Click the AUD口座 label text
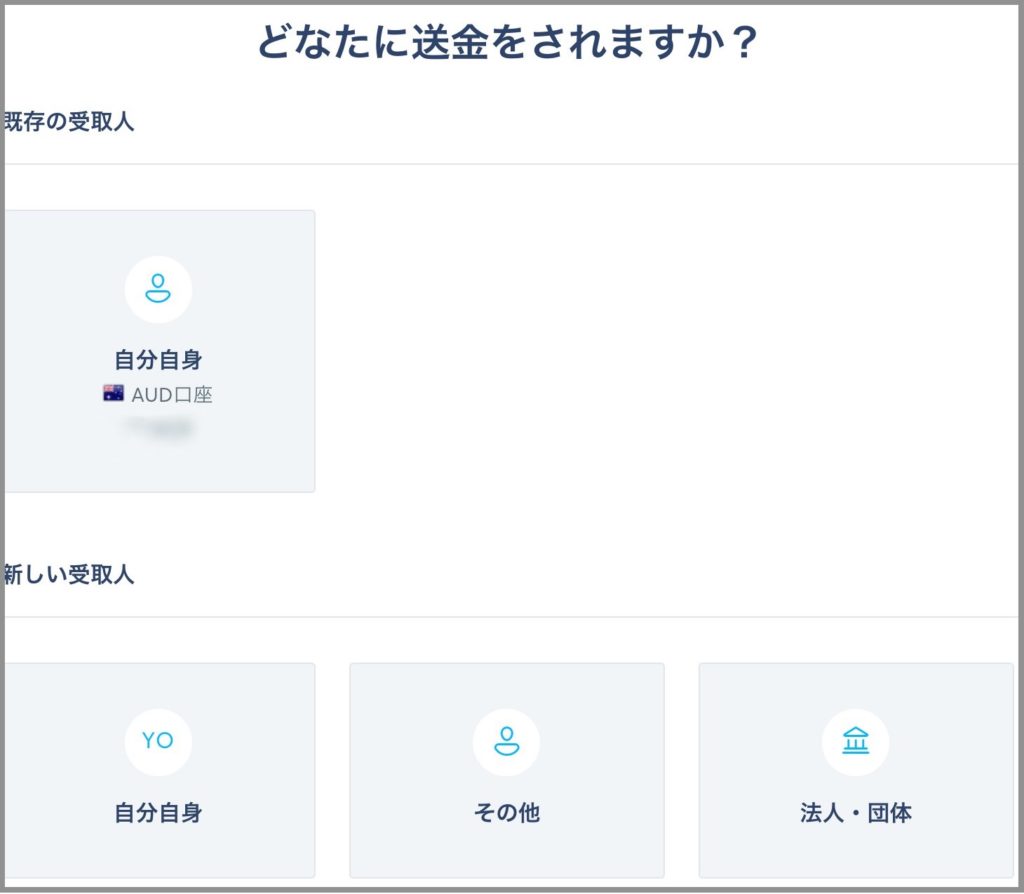This screenshot has width=1024, height=894. point(172,394)
